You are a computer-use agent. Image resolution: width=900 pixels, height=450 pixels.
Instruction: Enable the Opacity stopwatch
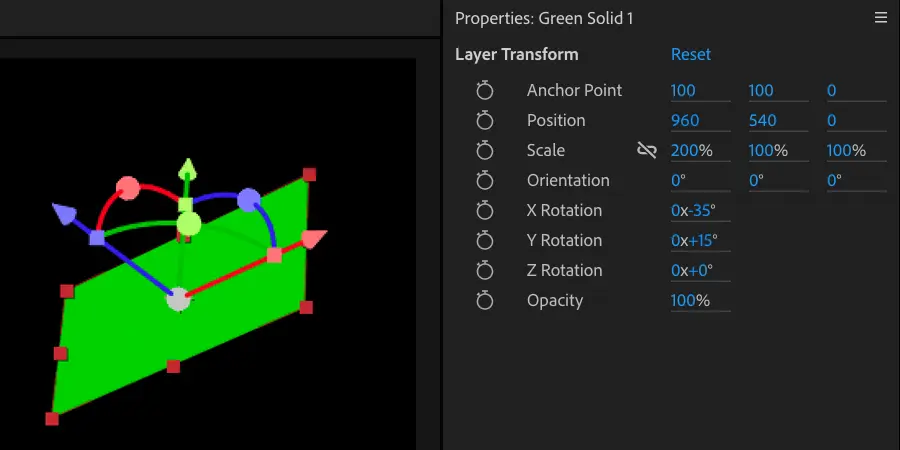click(x=485, y=301)
